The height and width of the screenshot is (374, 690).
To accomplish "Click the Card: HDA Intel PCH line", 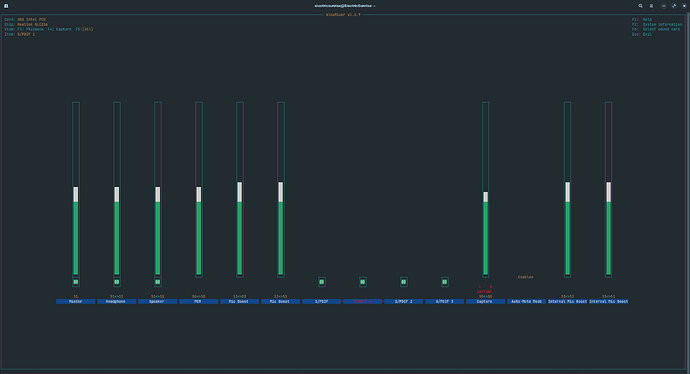I will coord(25,19).
